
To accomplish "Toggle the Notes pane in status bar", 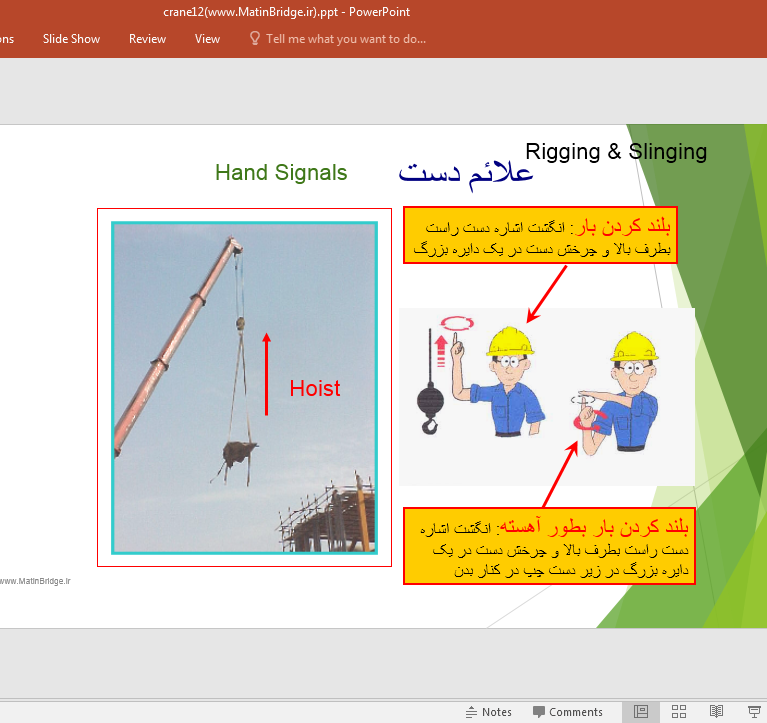I will (x=488, y=712).
